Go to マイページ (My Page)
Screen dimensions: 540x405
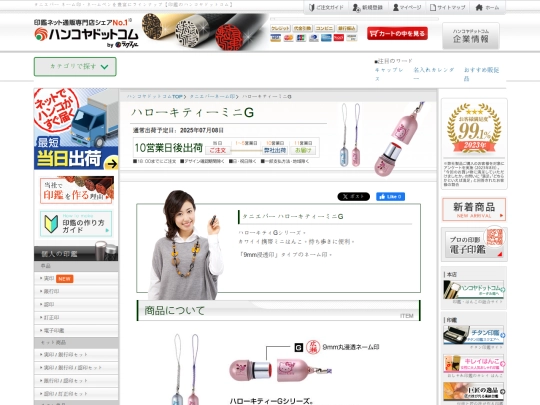pos(407,7)
